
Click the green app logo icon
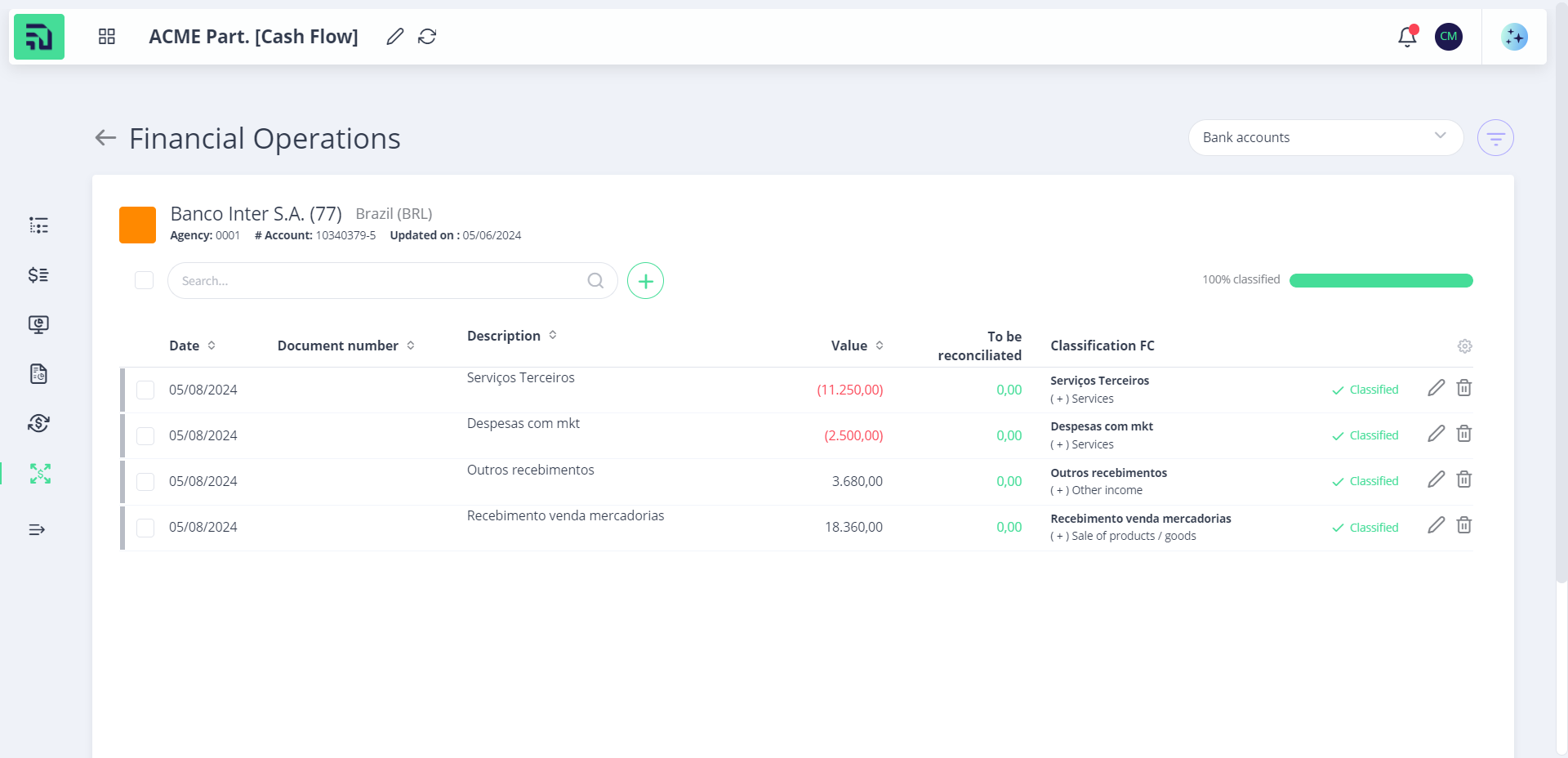click(39, 37)
